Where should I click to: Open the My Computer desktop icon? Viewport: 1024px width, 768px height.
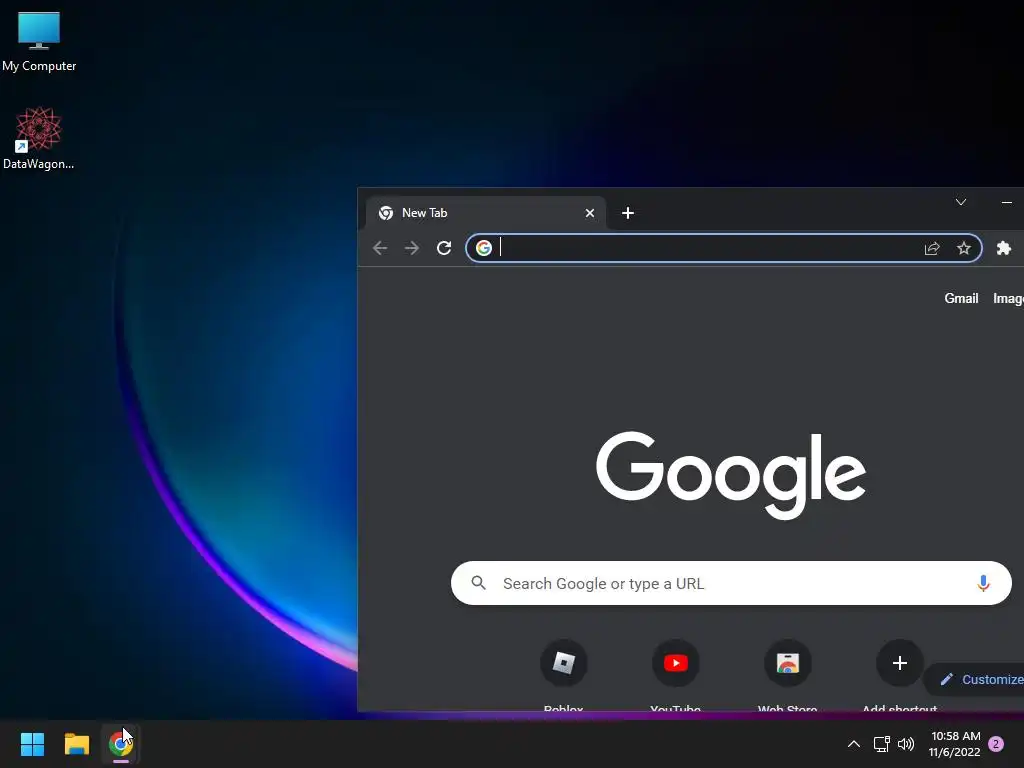39,41
